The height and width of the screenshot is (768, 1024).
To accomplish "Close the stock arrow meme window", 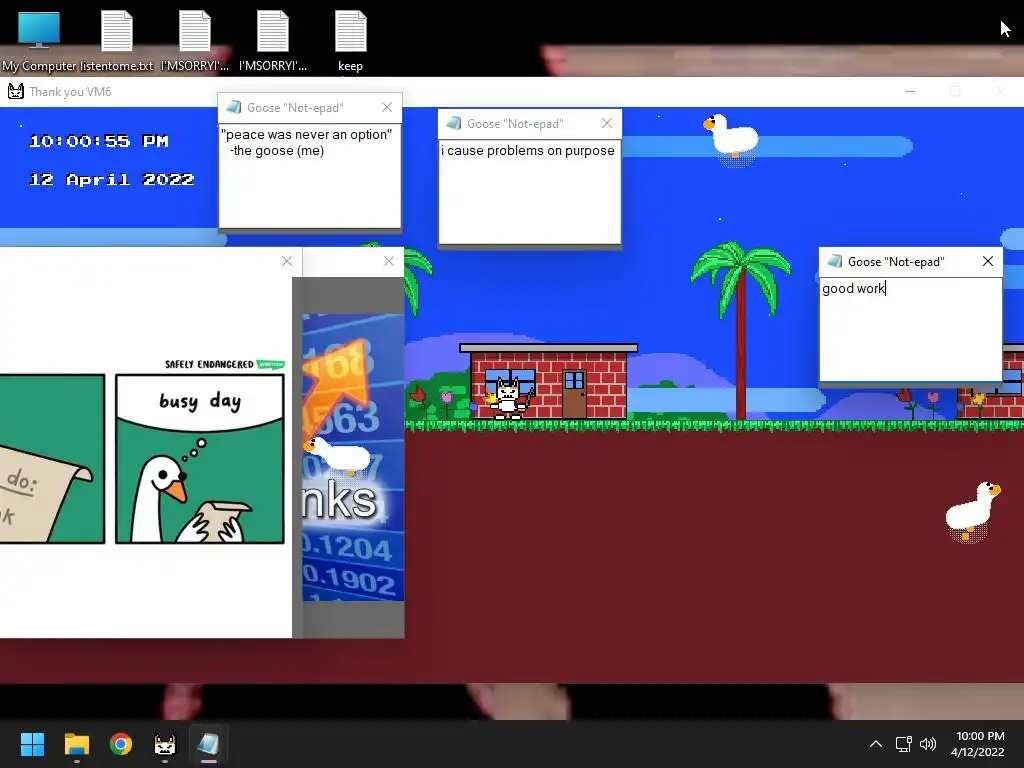I will (389, 261).
